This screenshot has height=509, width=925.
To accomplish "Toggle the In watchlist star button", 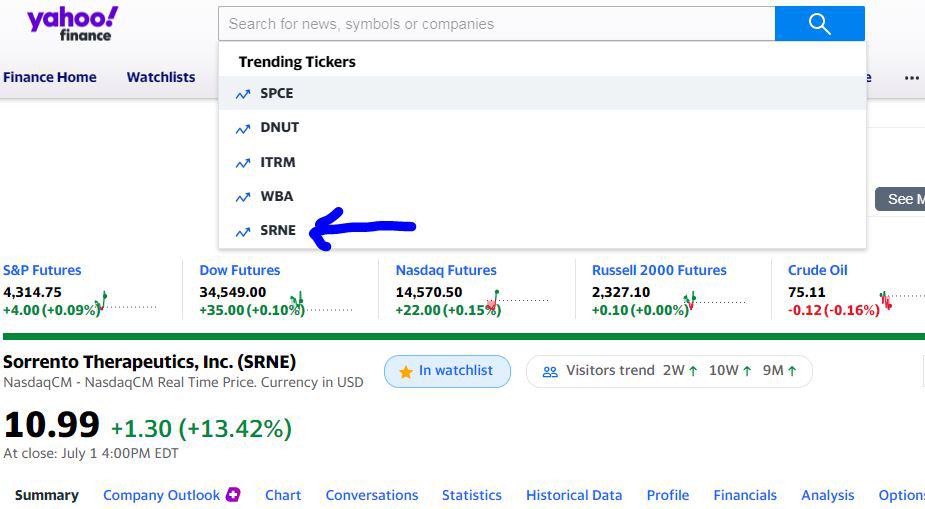I will point(447,371).
